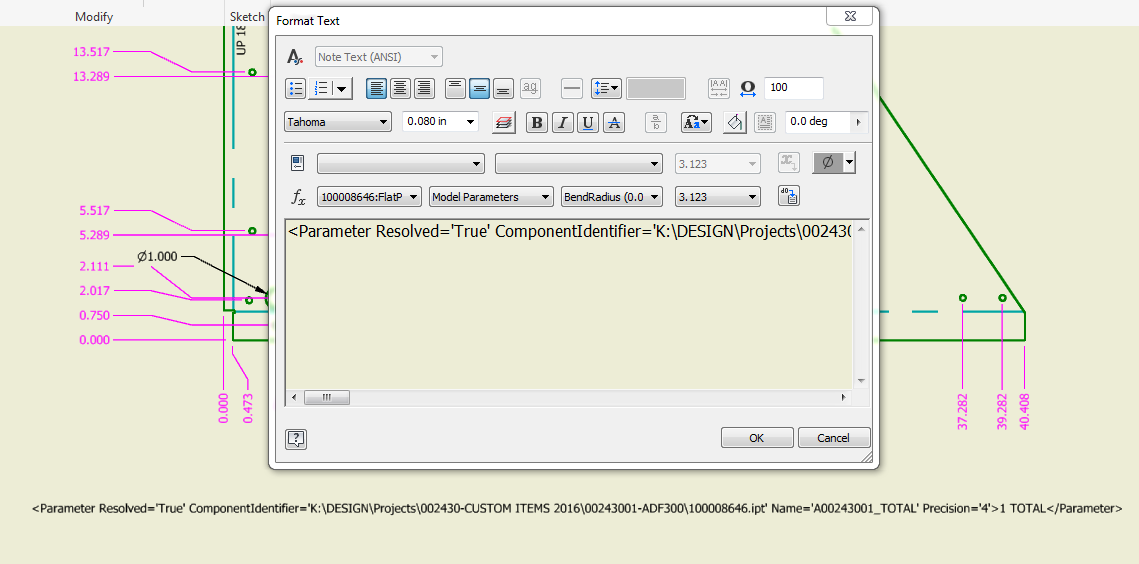Viewport: 1139px width, 564px height.
Task: Toggle right text justification
Action: pyautogui.click(x=423, y=89)
